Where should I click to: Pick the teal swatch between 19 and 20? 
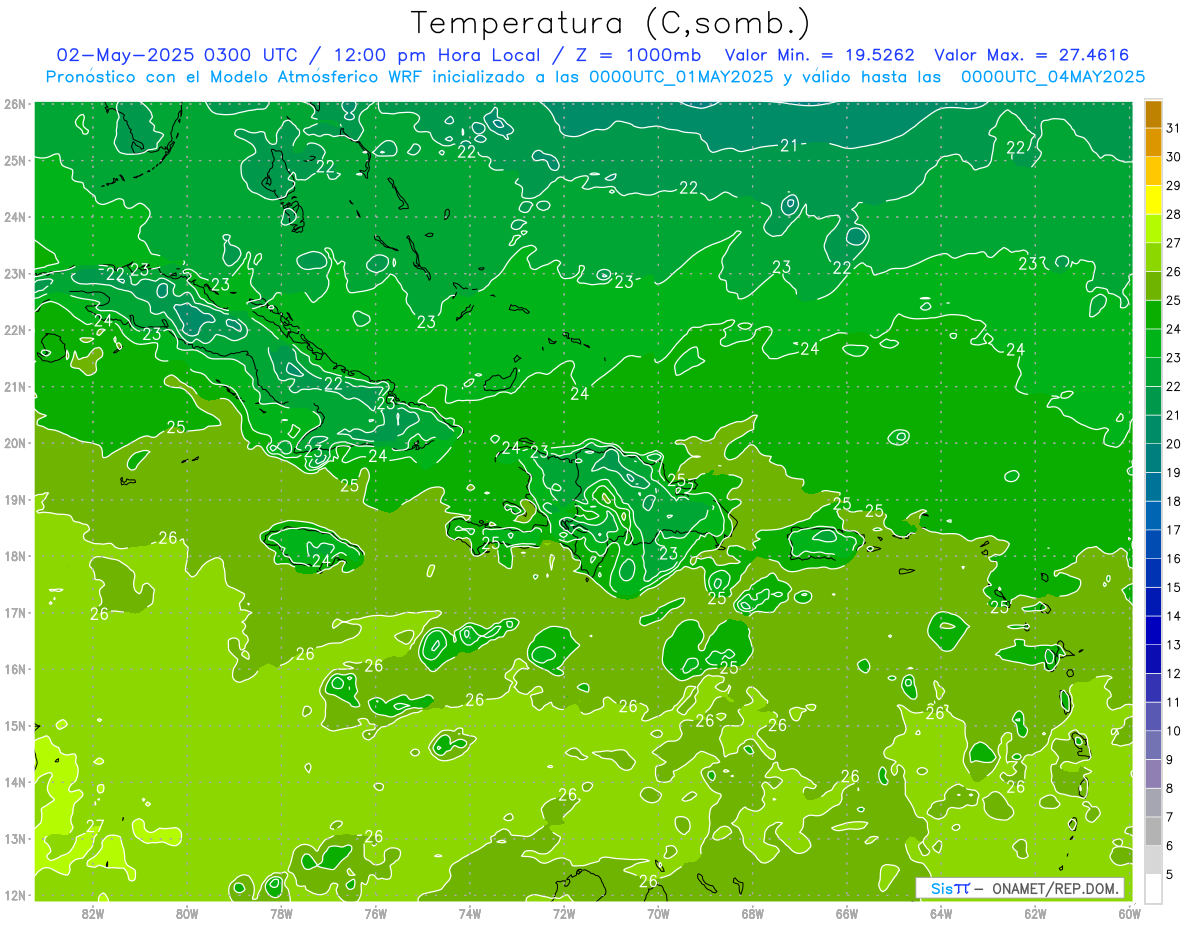(x=1153, y=458)
